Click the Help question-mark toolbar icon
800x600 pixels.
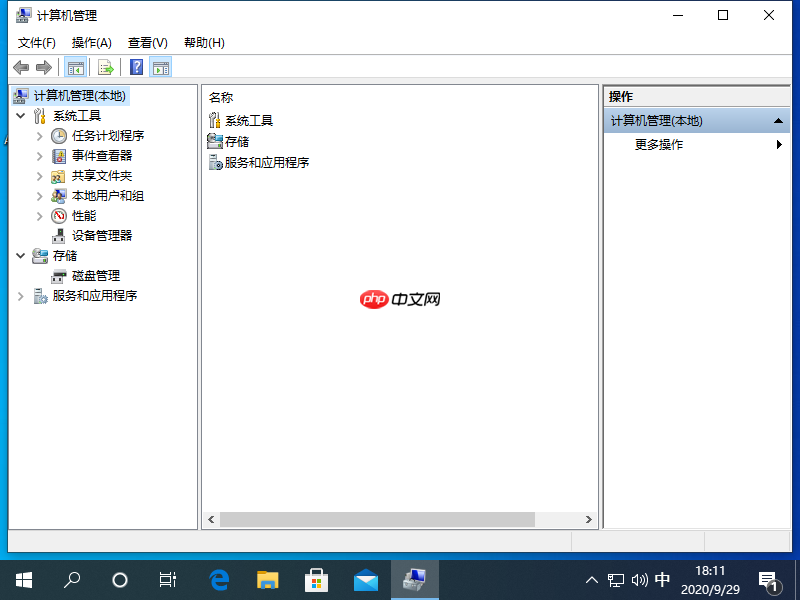coord(137,67)
